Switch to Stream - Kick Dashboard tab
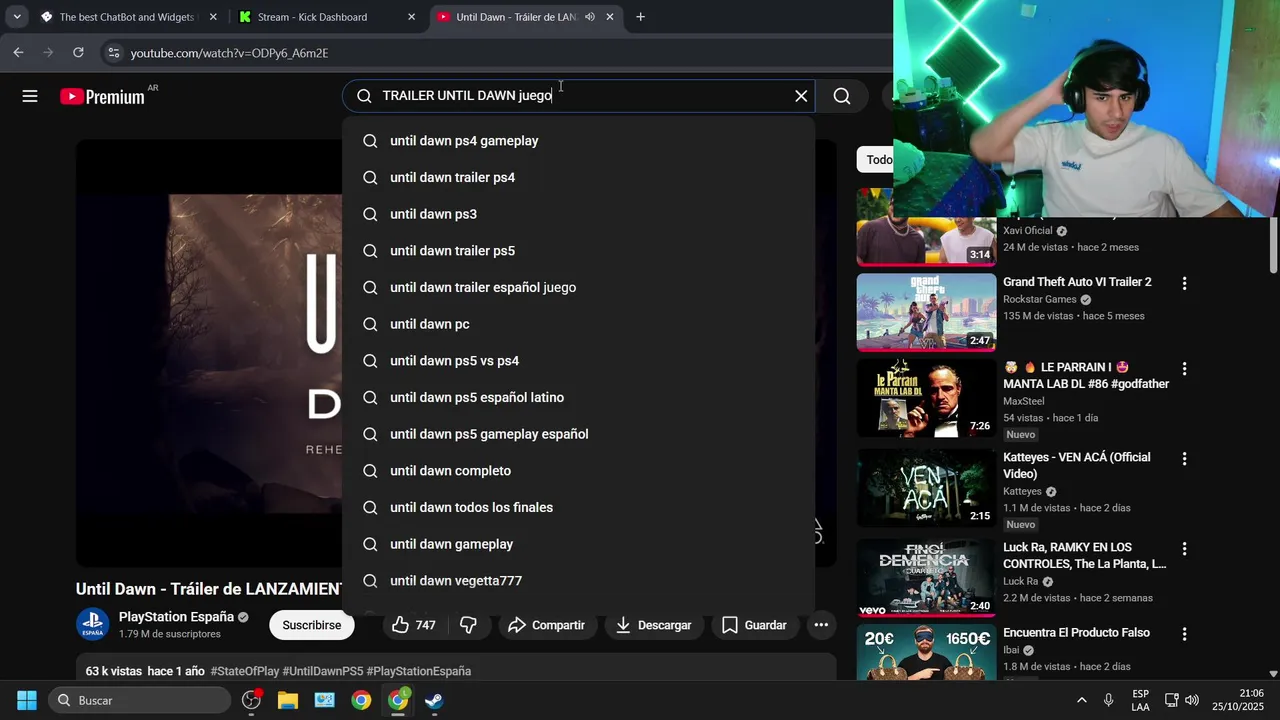This screenshot has height=720, width=1280. click(312, 17)
